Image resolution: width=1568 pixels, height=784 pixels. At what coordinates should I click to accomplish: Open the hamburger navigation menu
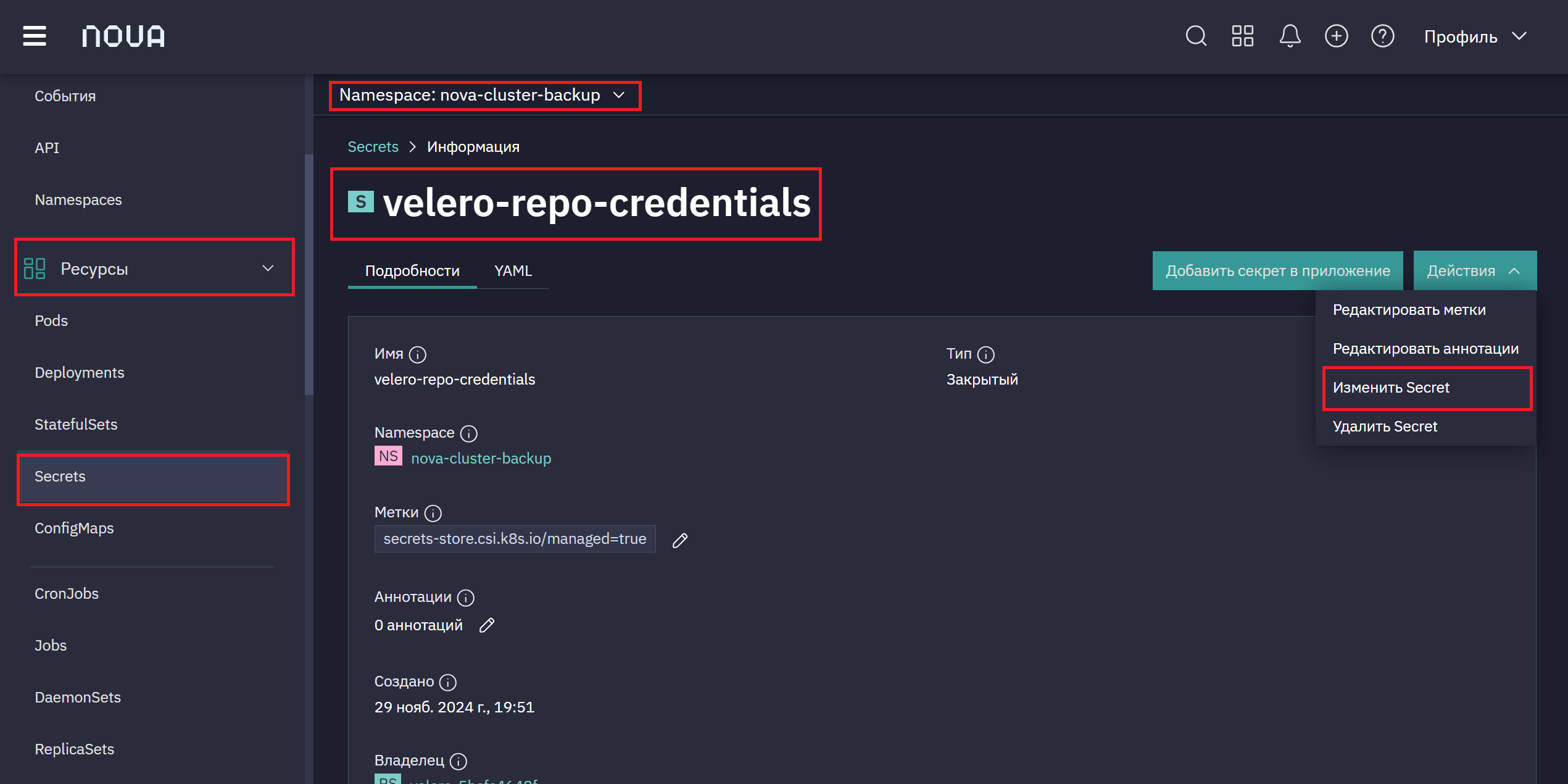point(35,36)
